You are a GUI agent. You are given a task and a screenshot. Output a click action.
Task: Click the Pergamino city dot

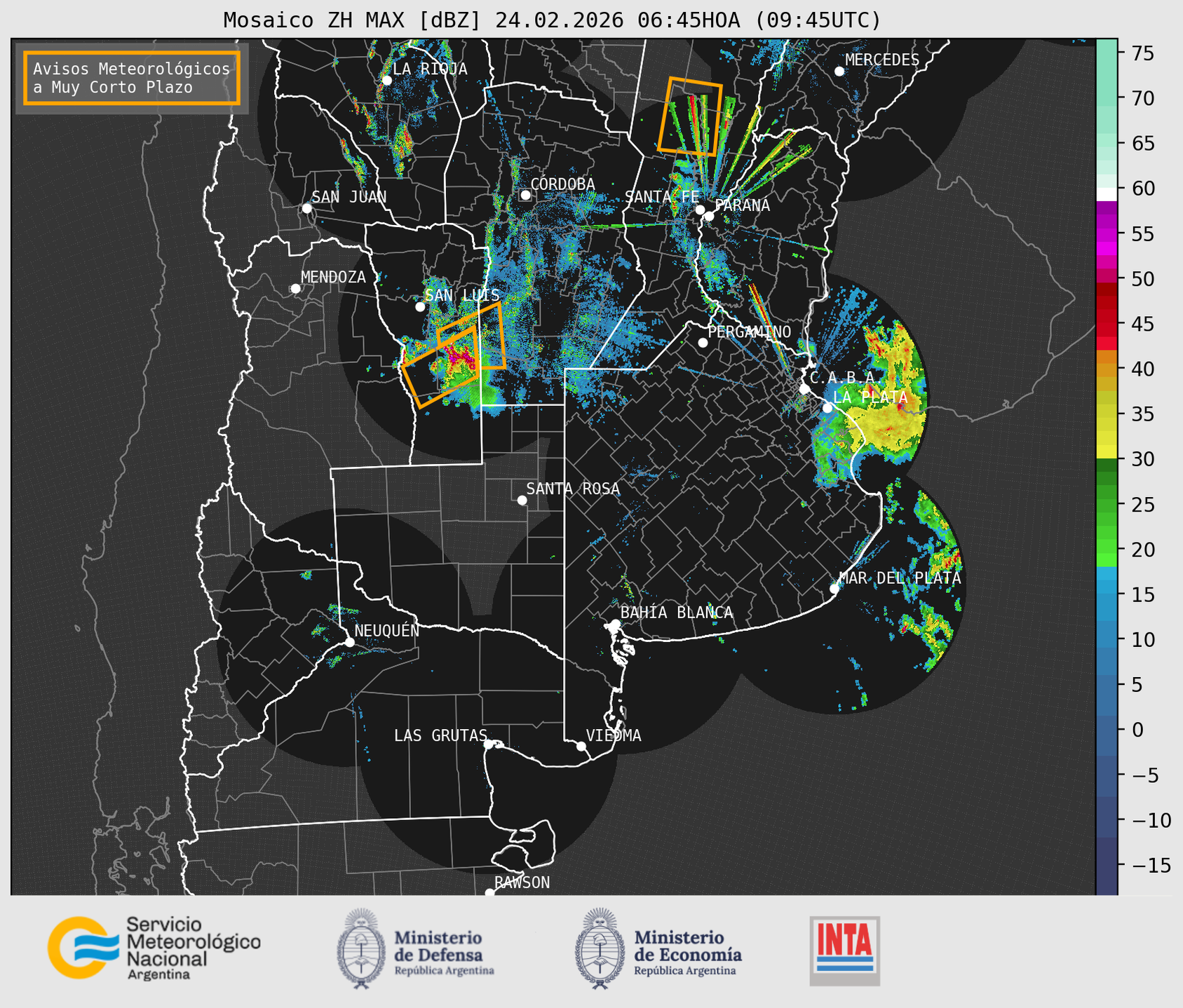pyautogui.click(x=703, y=343)
